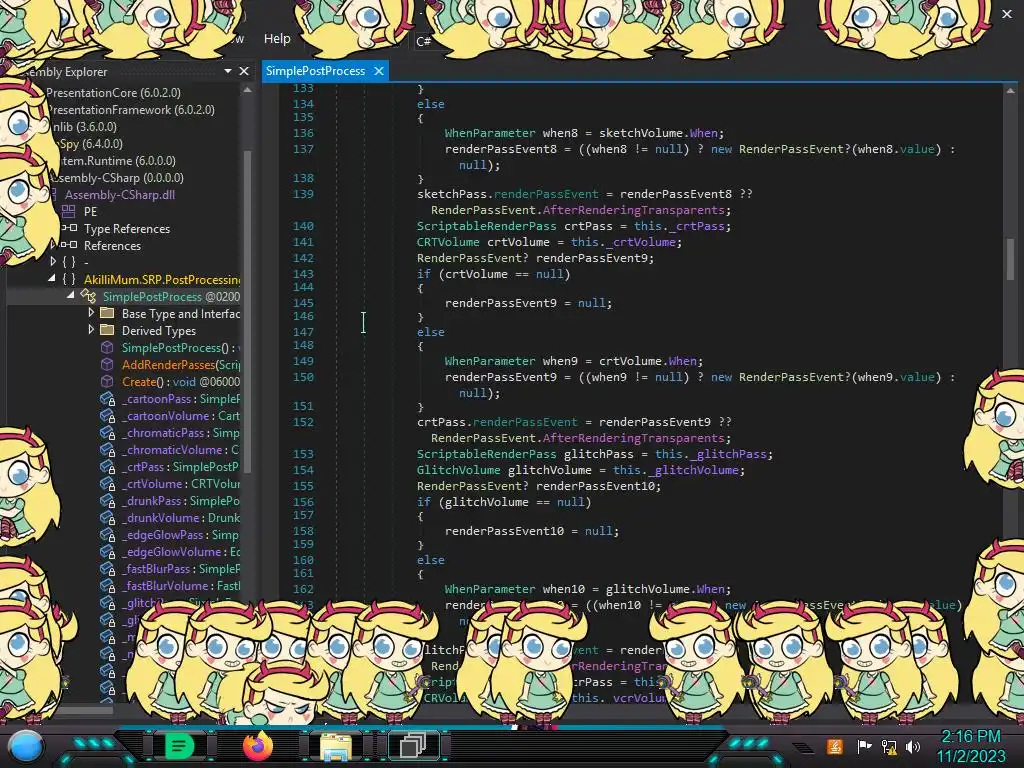Click WhenParameter type on line 149
This screenshot has height=768, width=1024.
[490, 360]
